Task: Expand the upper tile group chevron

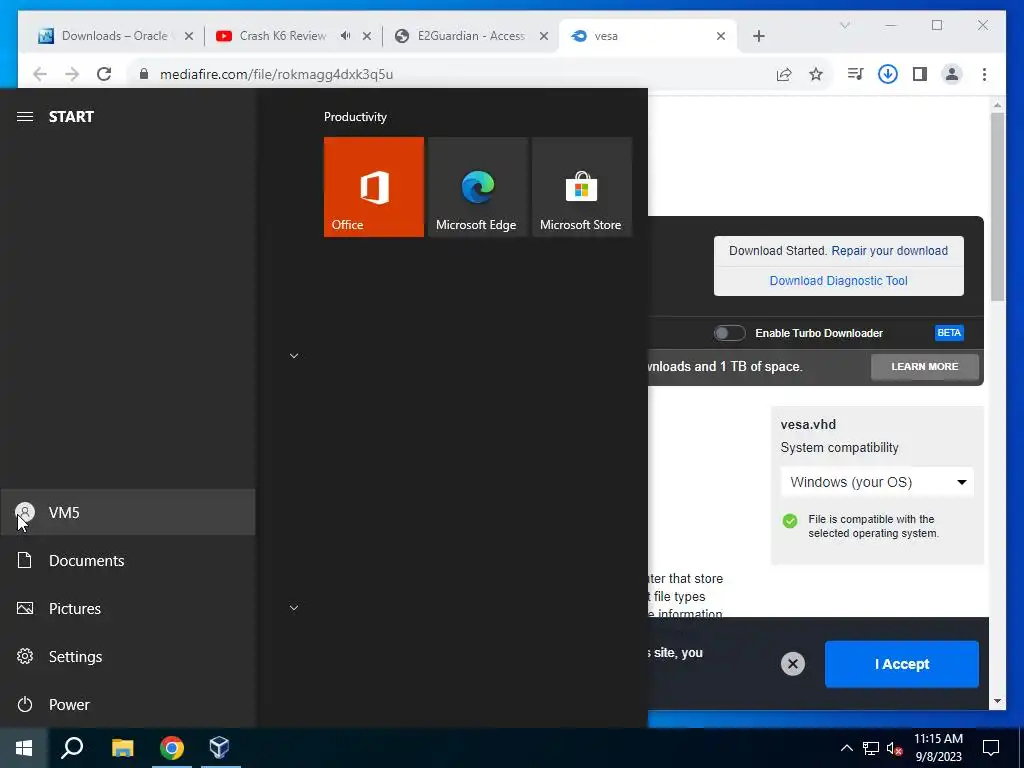Action: (294, 356)
